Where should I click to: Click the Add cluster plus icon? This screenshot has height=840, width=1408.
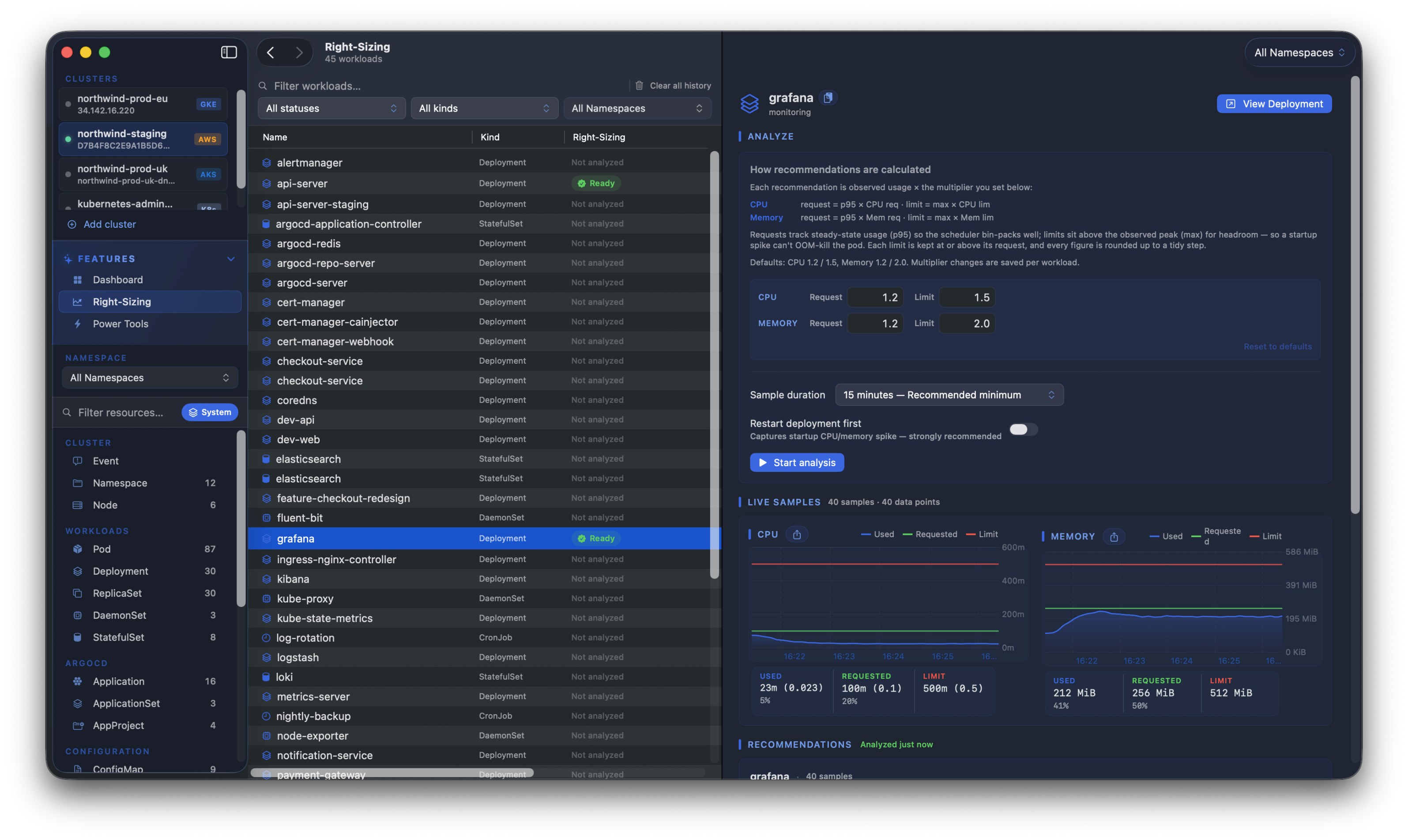[72, 224]
